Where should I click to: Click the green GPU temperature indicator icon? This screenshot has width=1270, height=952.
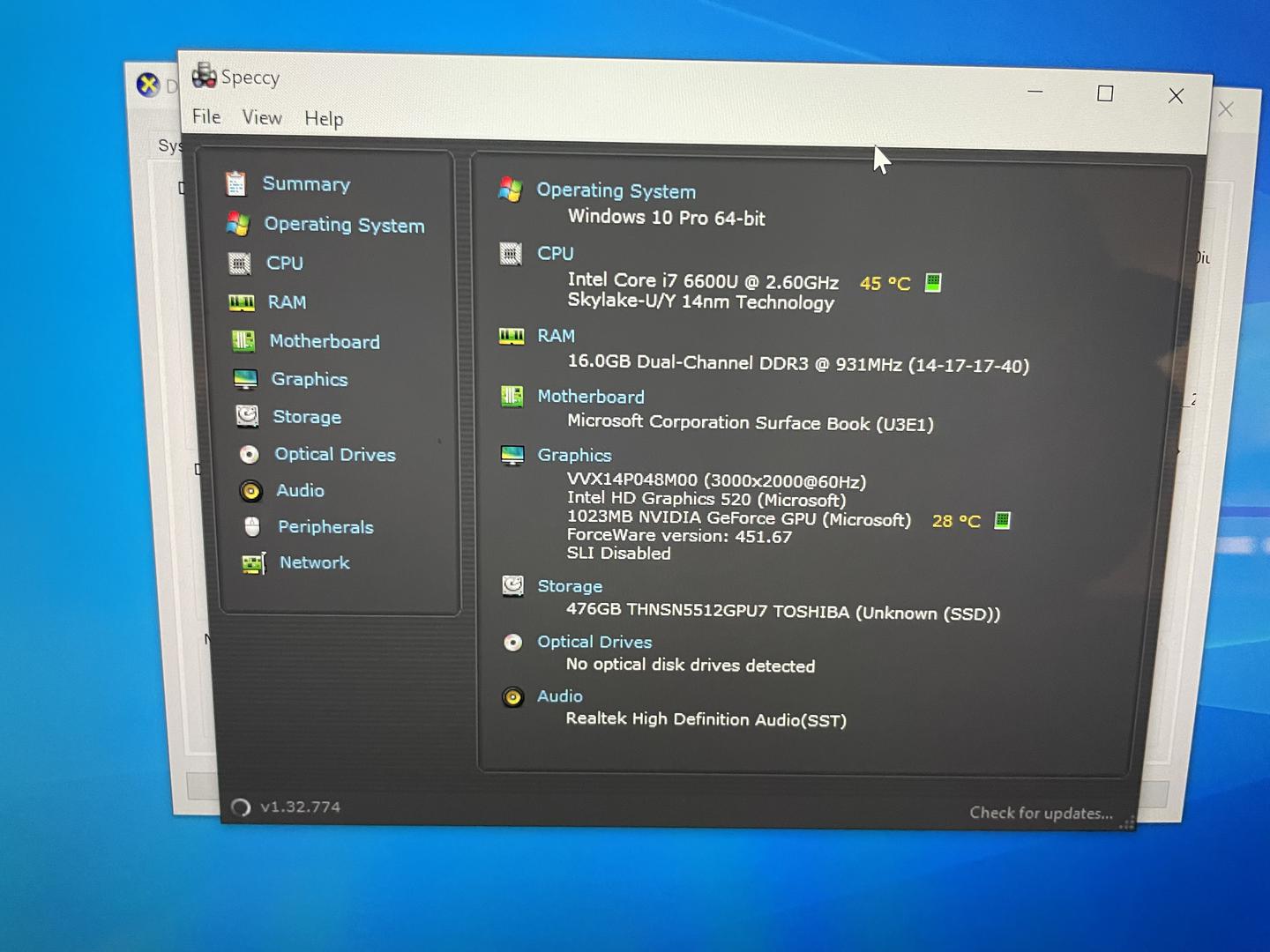1002,520
